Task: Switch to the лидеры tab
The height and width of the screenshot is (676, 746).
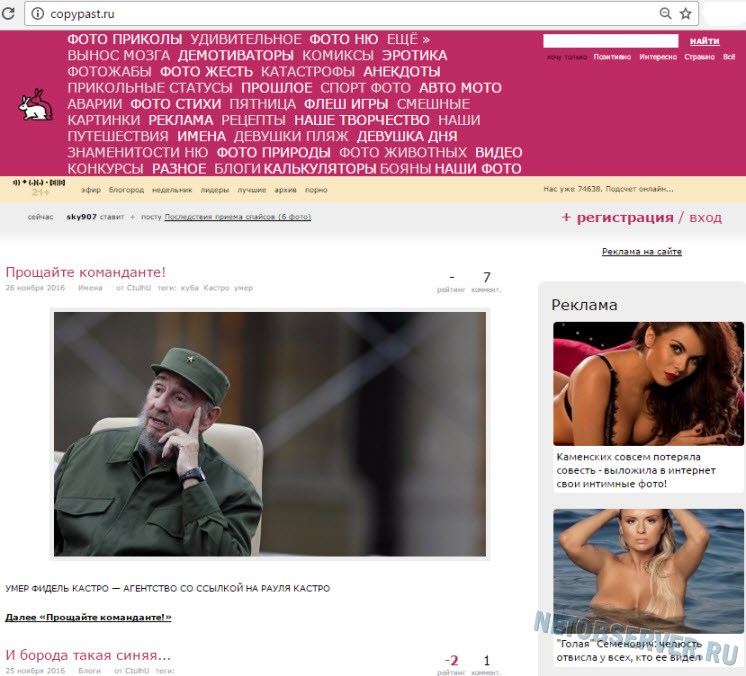Action: [214, 190]
